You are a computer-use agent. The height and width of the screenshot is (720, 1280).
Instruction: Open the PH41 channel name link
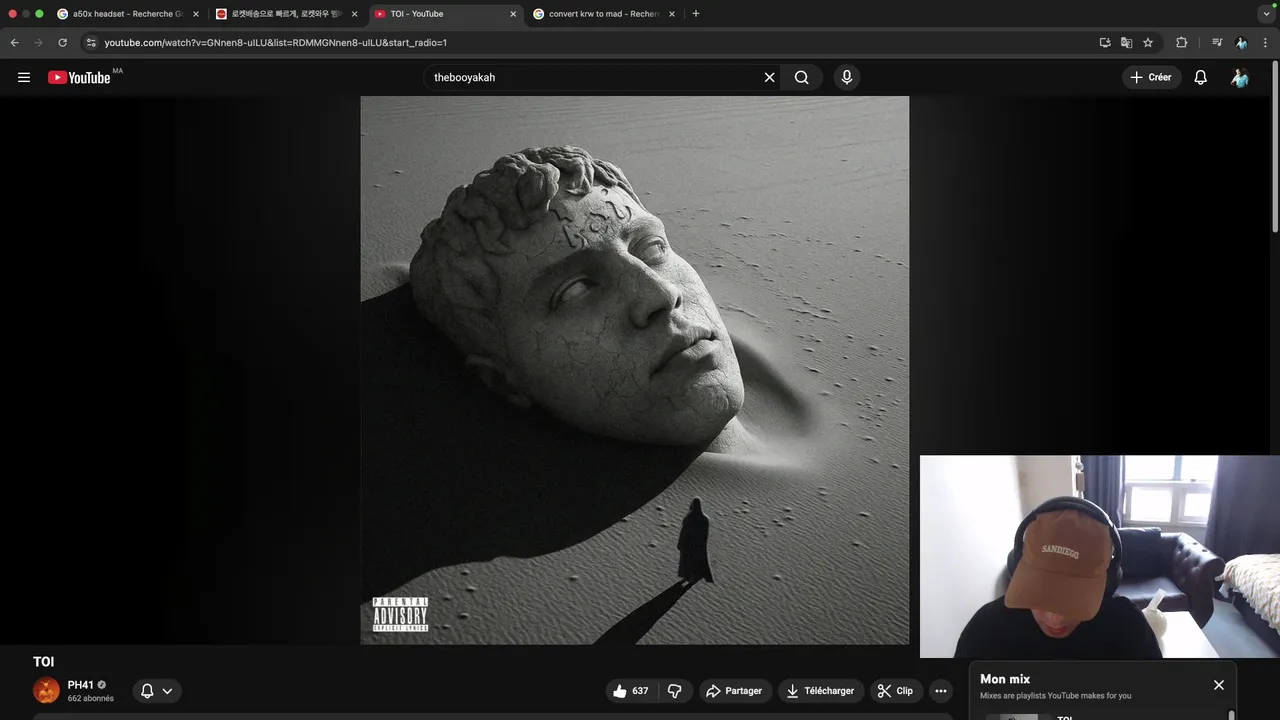(x=80, y=685)
